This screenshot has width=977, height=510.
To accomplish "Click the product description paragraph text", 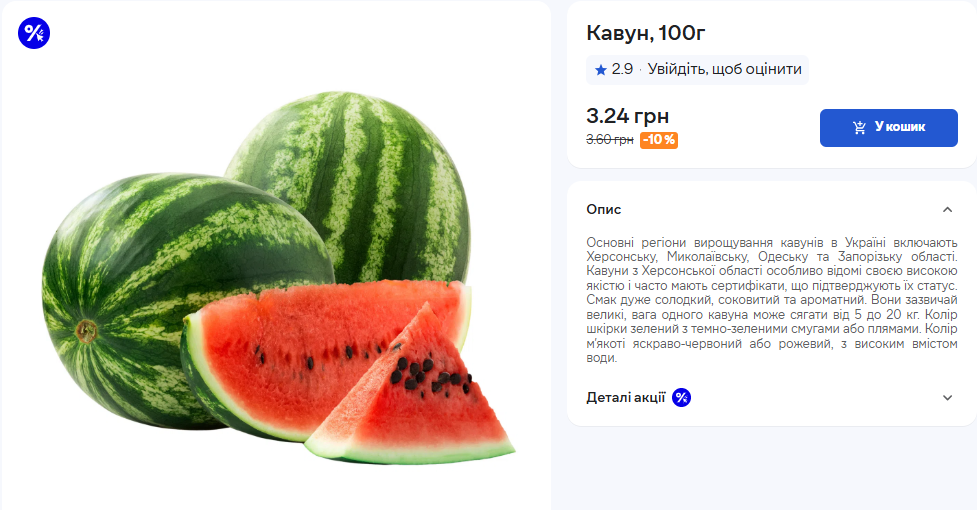I will [772, 300].
